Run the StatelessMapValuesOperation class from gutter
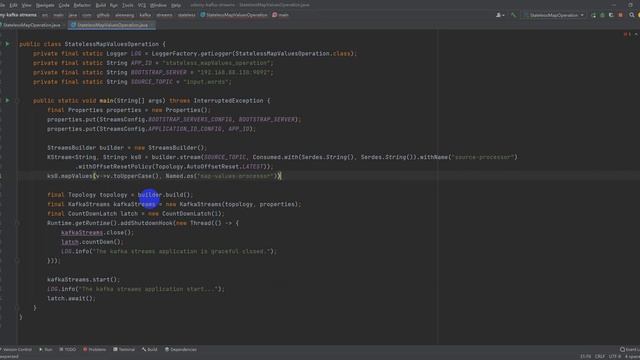This screenshot has height=360, width=640. [x=7, y=44]
